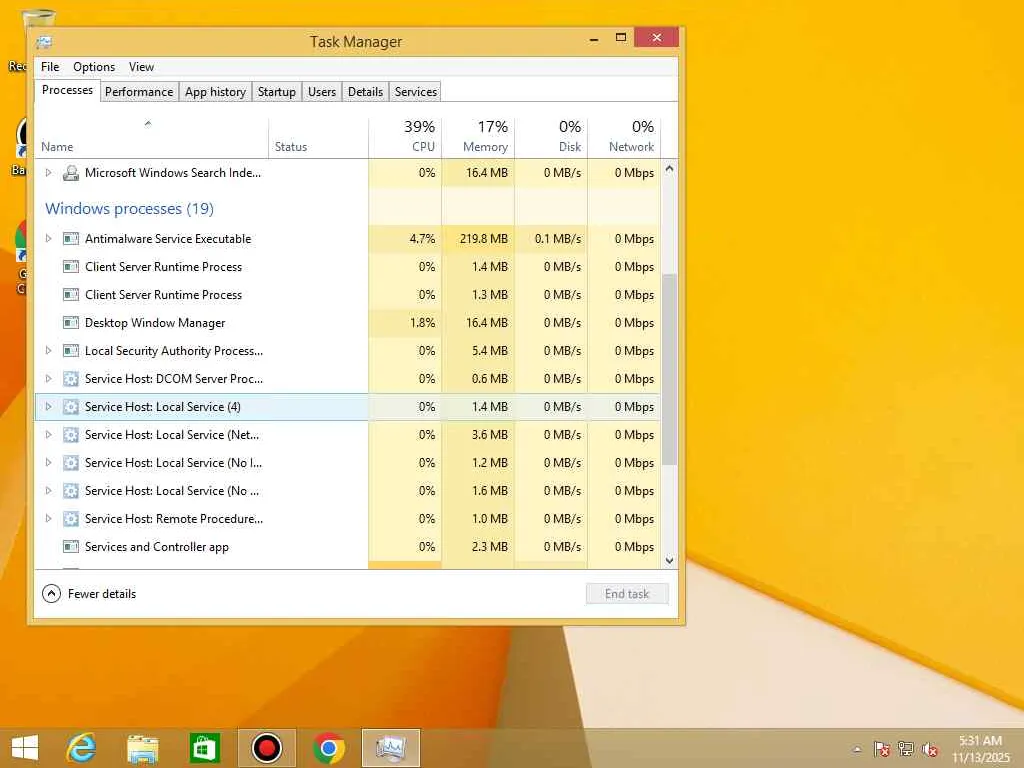This screenshot has height=768, width=1024.
Task: Click the Task Manager title bar icon
Action: pyautogui.click(x=44, y=42)
